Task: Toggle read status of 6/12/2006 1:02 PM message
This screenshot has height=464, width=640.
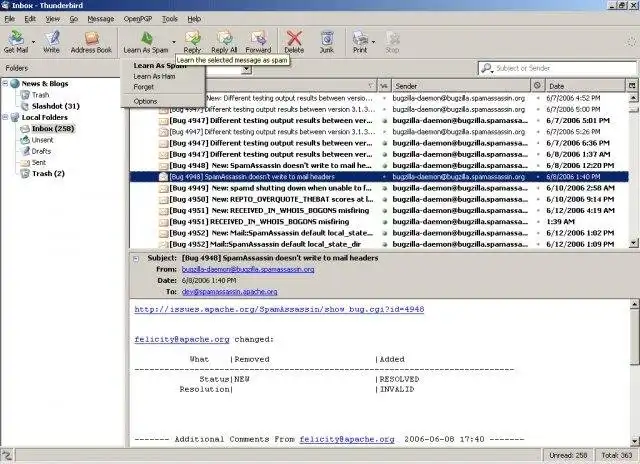Action: (384, 233)
